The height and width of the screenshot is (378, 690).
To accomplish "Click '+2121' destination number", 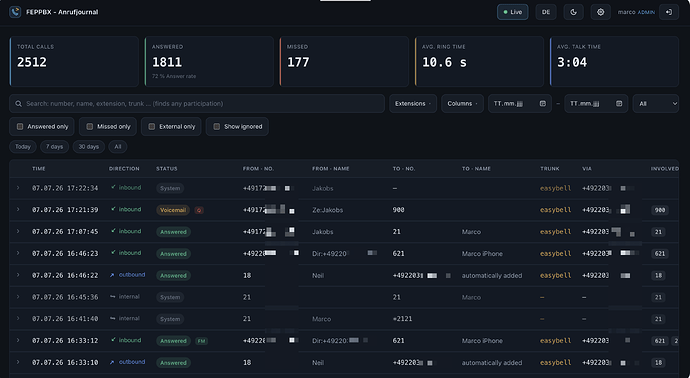I will 402,319.
